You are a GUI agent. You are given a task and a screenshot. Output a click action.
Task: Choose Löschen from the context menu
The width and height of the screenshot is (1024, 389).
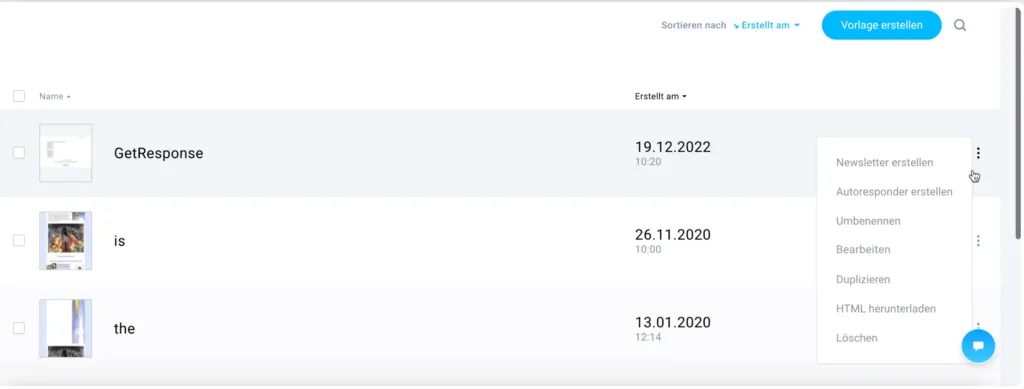pos(856,338)
